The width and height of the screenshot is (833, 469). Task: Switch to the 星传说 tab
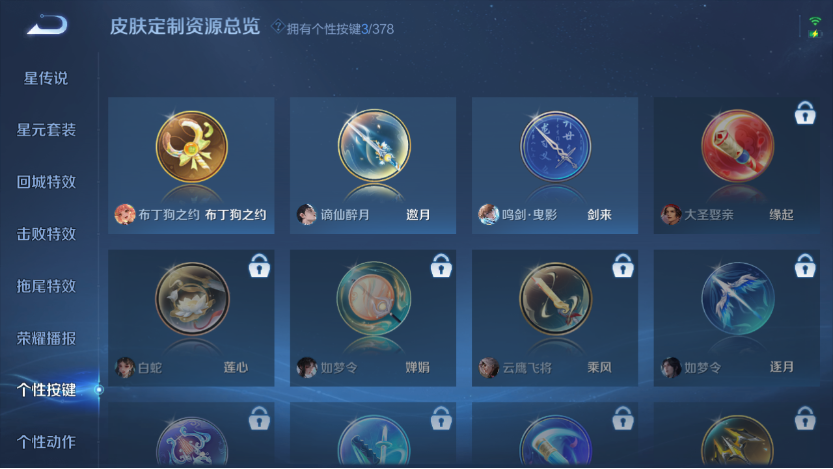(46, 78)
